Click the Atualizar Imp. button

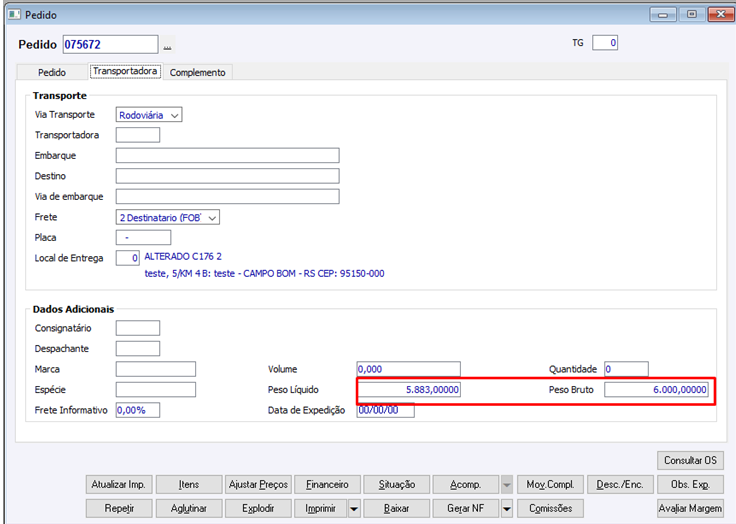[x=119, y=484]
